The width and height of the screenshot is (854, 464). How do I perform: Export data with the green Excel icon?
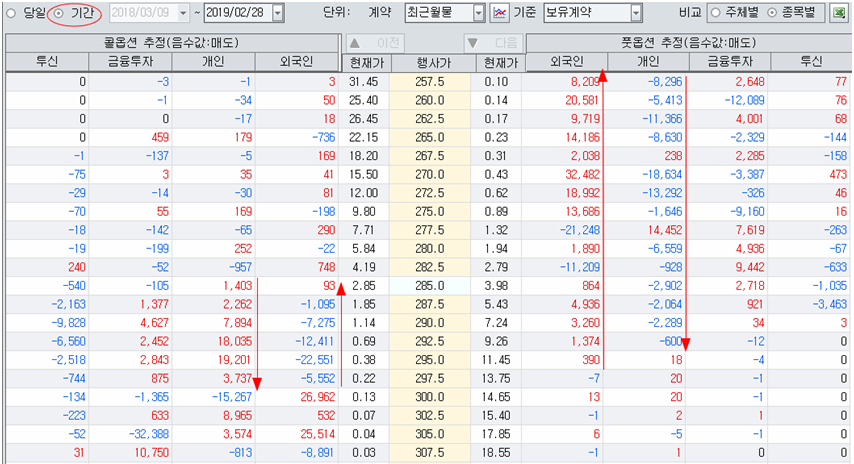click(838, 13)
